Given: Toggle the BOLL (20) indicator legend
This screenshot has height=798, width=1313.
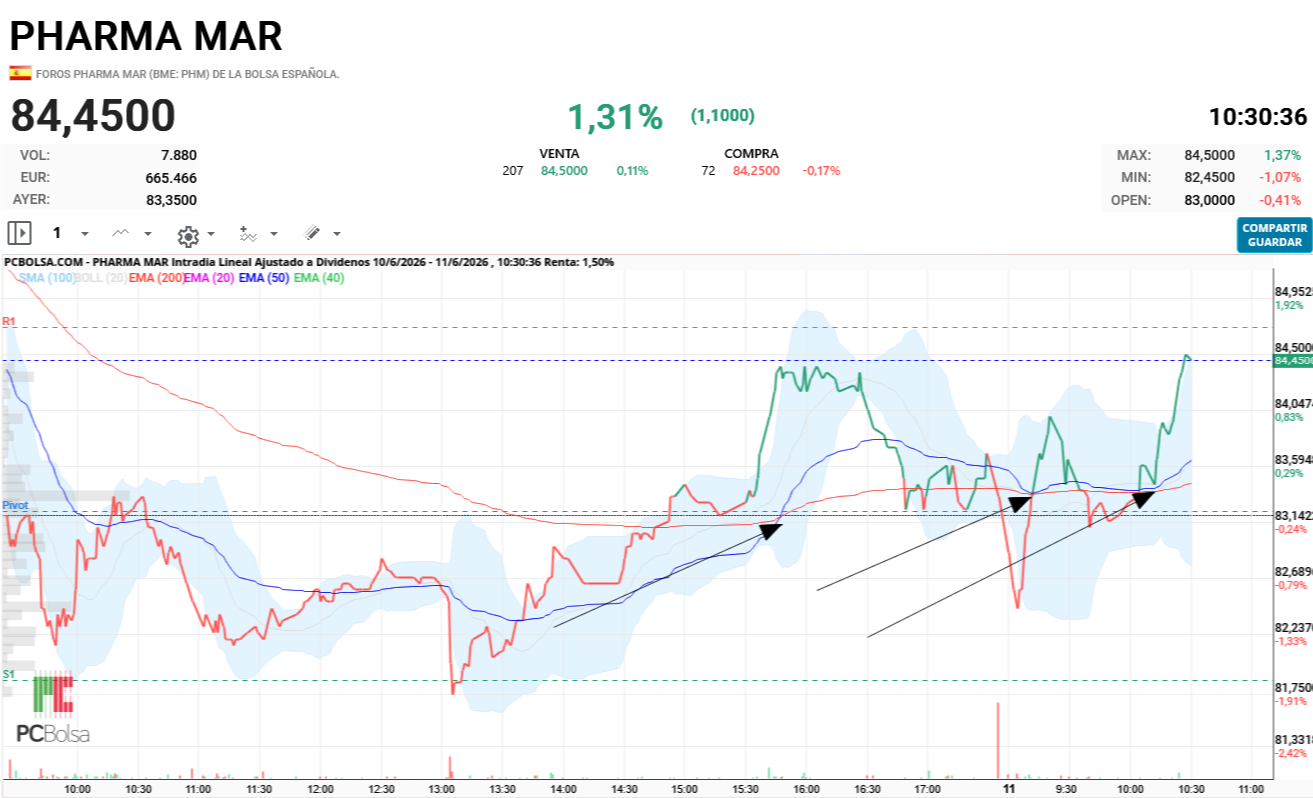Looking at the screenshot, I should tap(101, 278).
